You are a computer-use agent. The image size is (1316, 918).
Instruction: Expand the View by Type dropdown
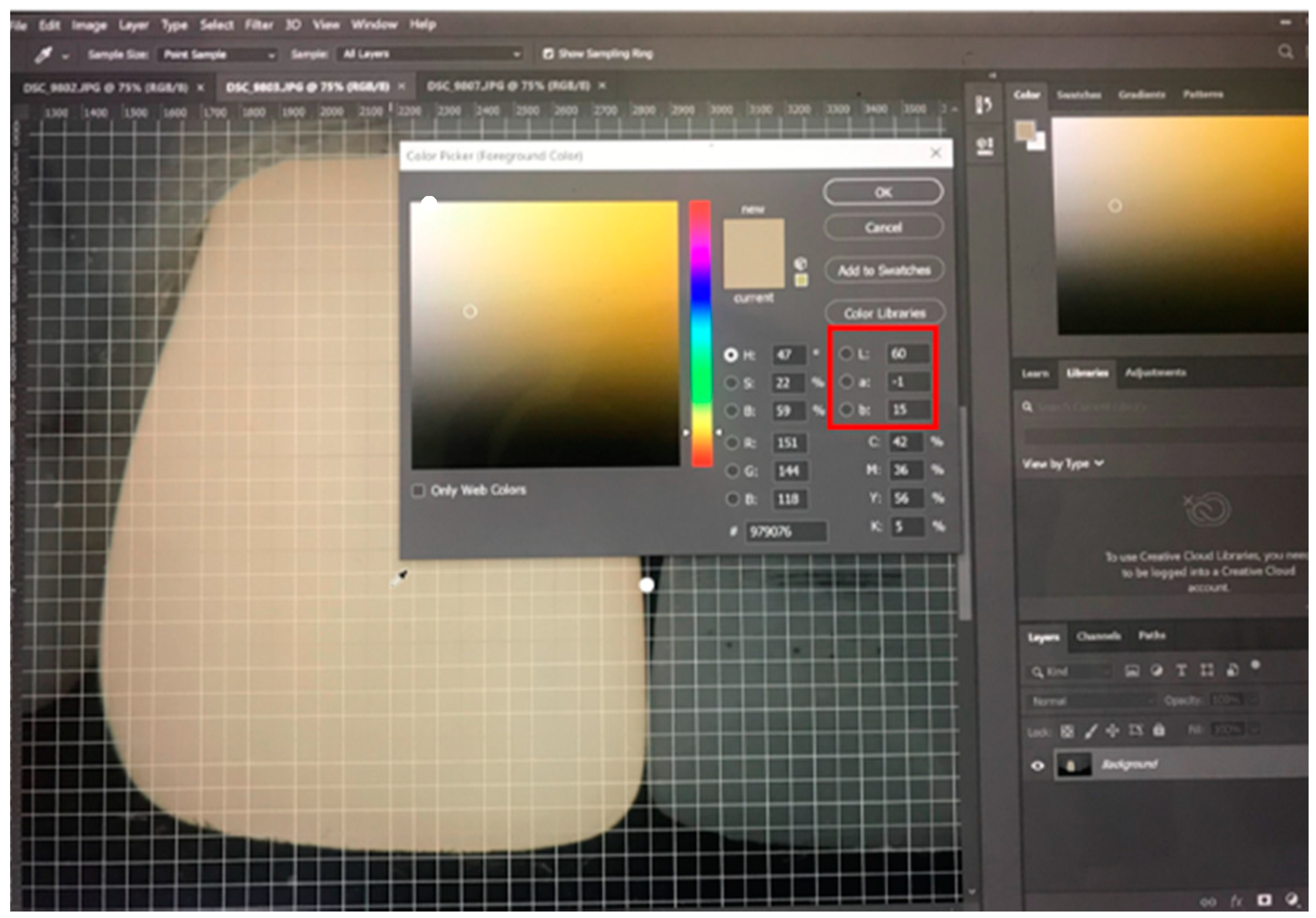[1062, 463]
